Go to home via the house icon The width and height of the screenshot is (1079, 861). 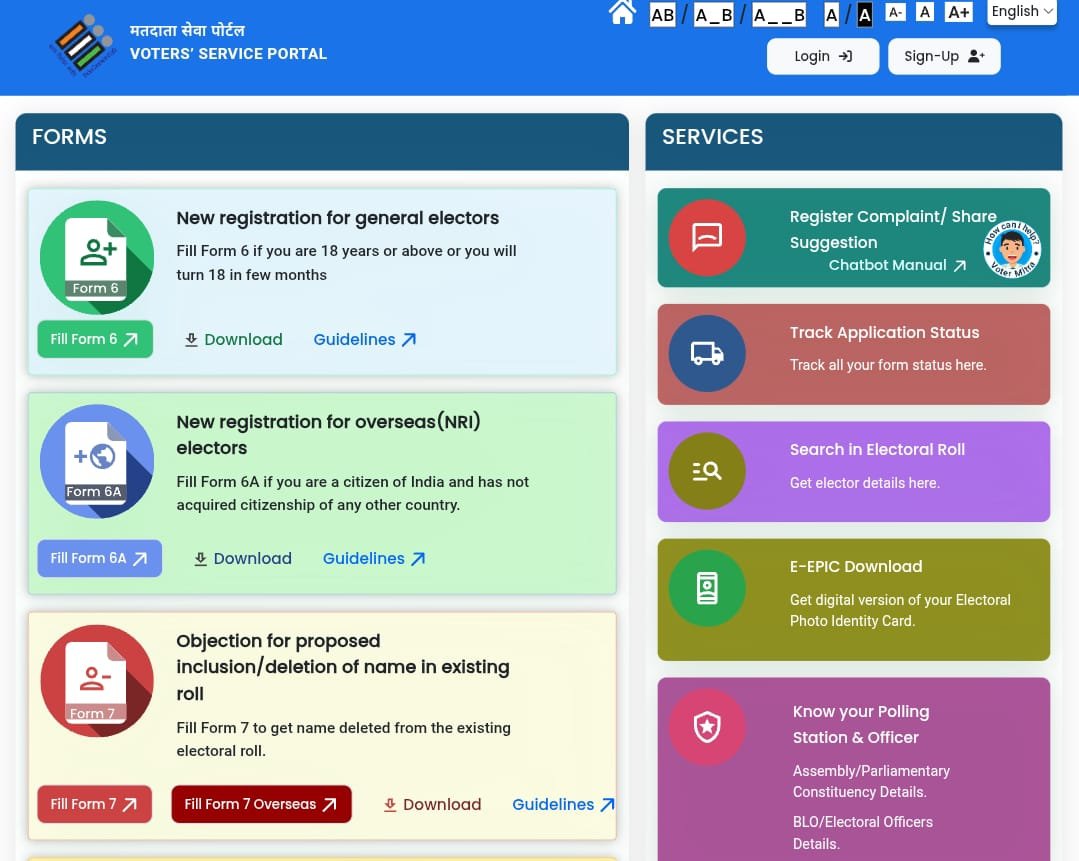622,13
